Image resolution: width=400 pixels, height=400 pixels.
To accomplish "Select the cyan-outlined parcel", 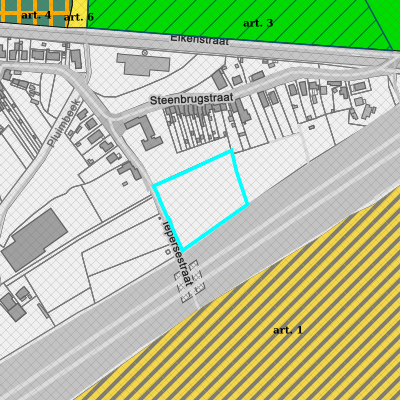I will [201, 199].
